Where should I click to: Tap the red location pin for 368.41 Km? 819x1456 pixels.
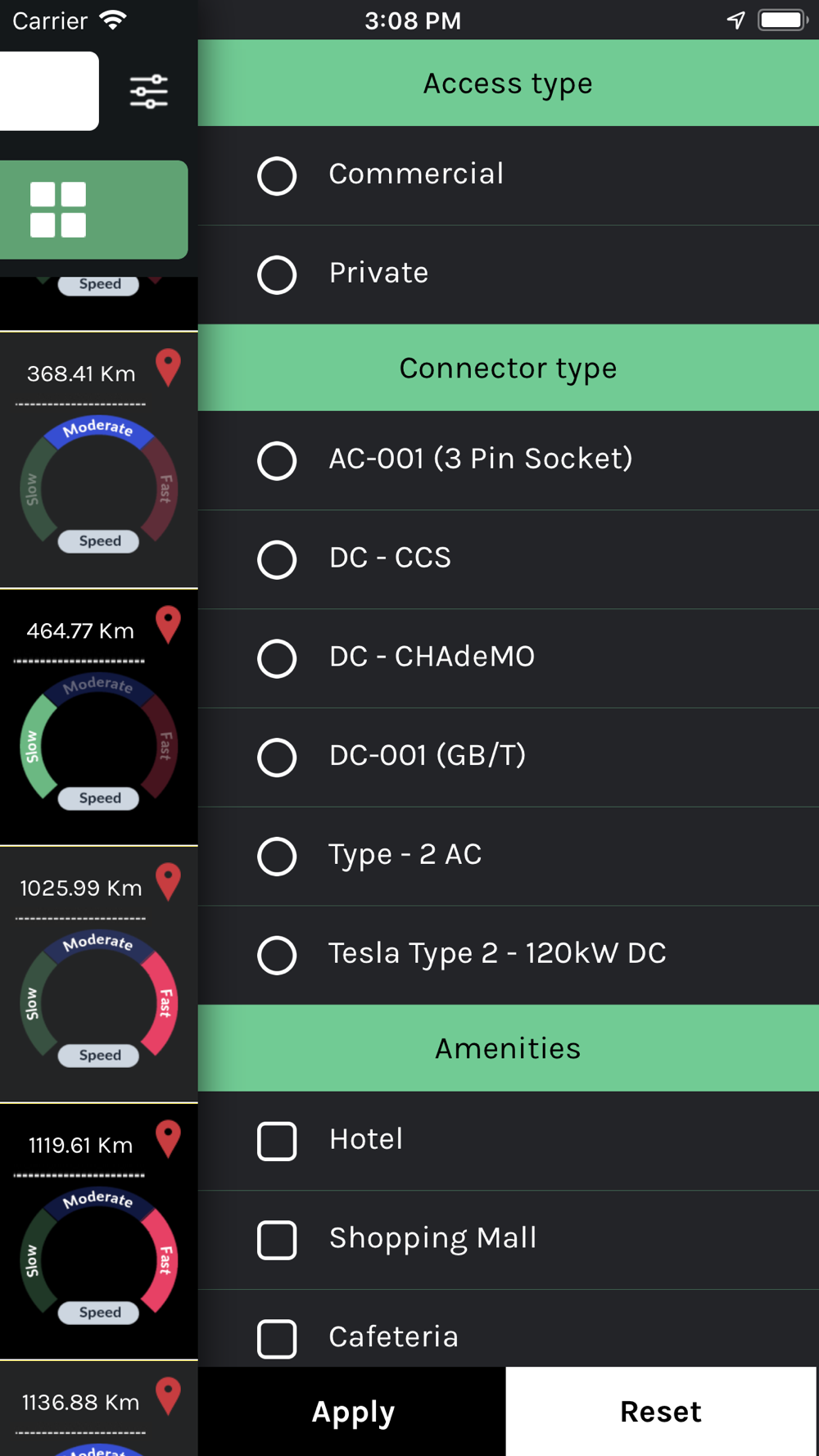tap(168, 368)
